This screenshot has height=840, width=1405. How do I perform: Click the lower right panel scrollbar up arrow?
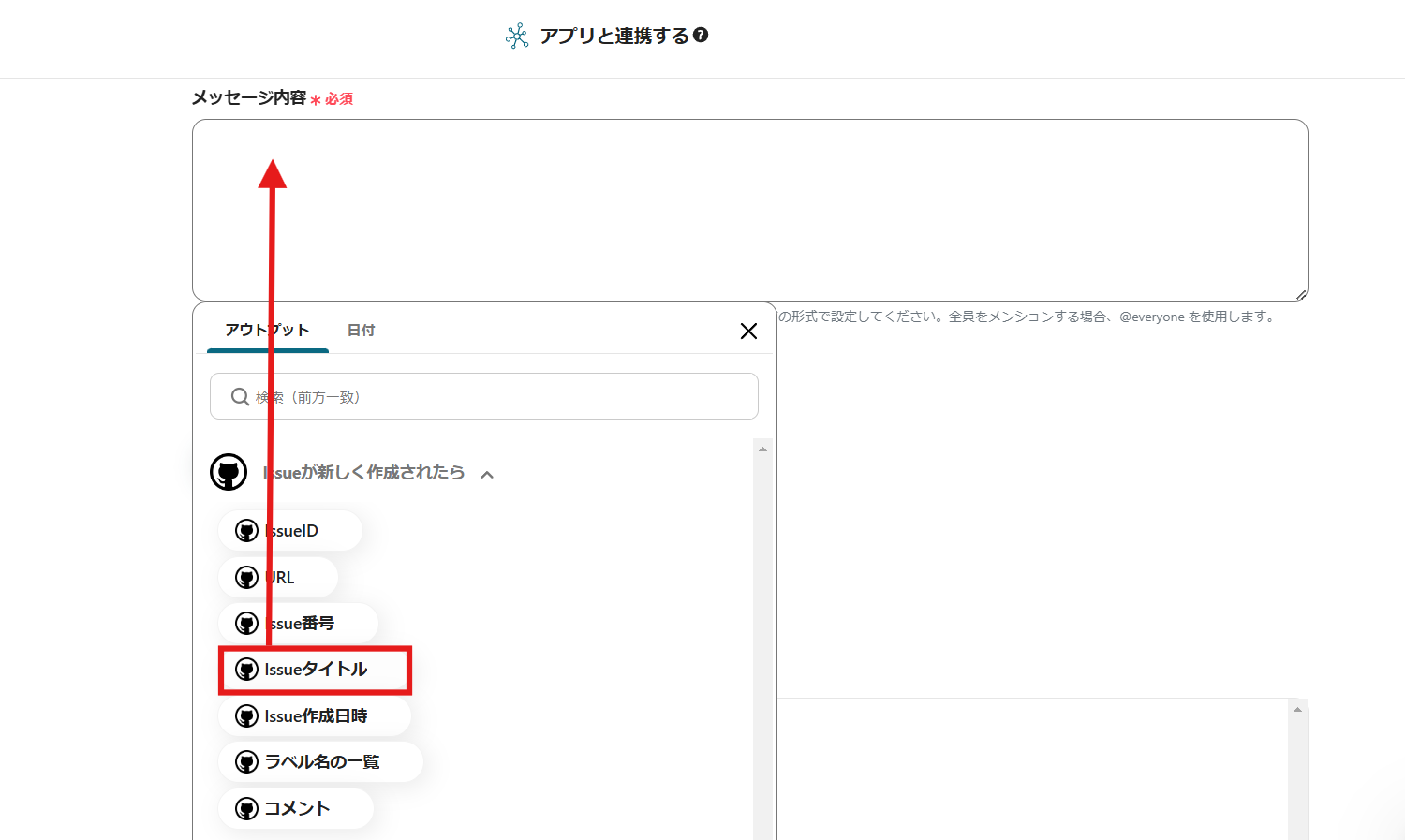click(1297, 709)
